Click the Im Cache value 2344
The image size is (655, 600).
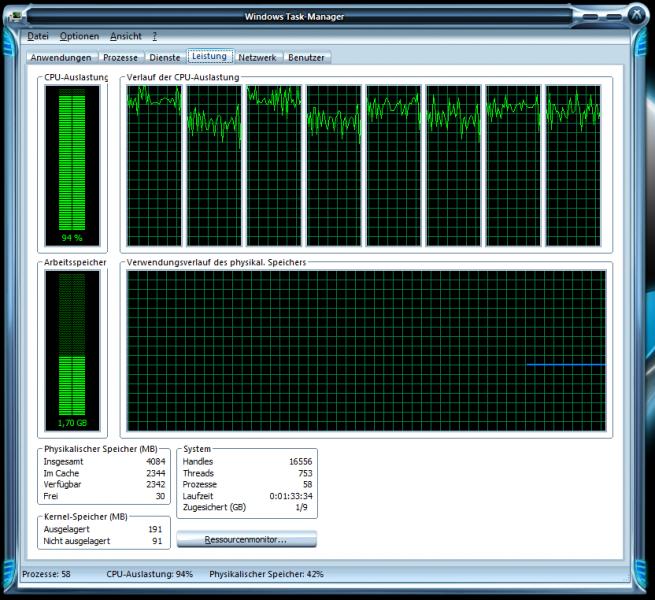pos(156,473)
